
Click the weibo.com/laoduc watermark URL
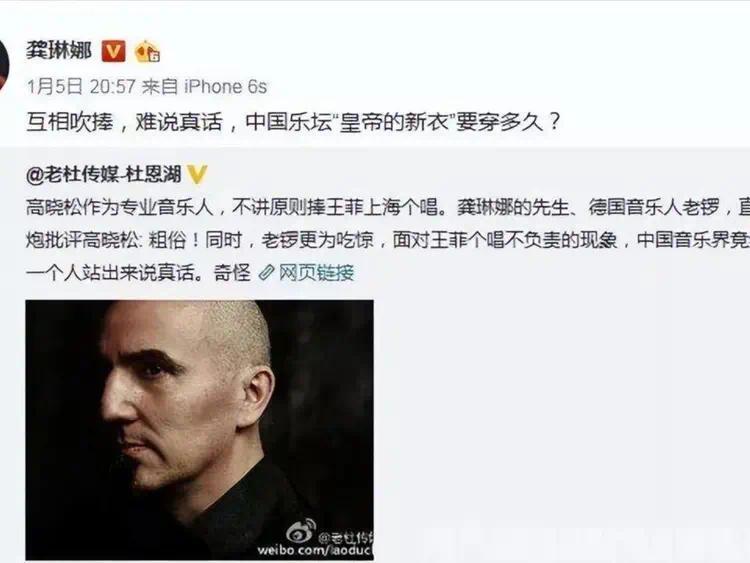point(315,551)
